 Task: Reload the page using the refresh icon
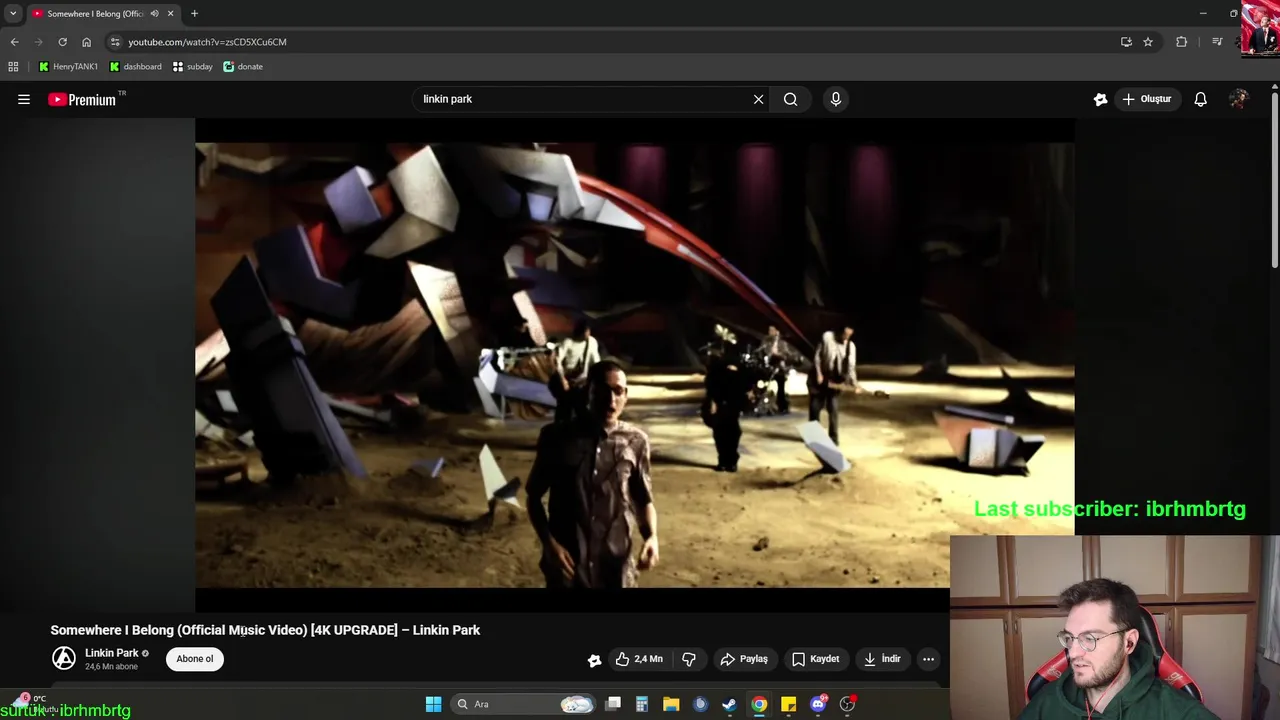pyautogui.click(x=62, y=42)
